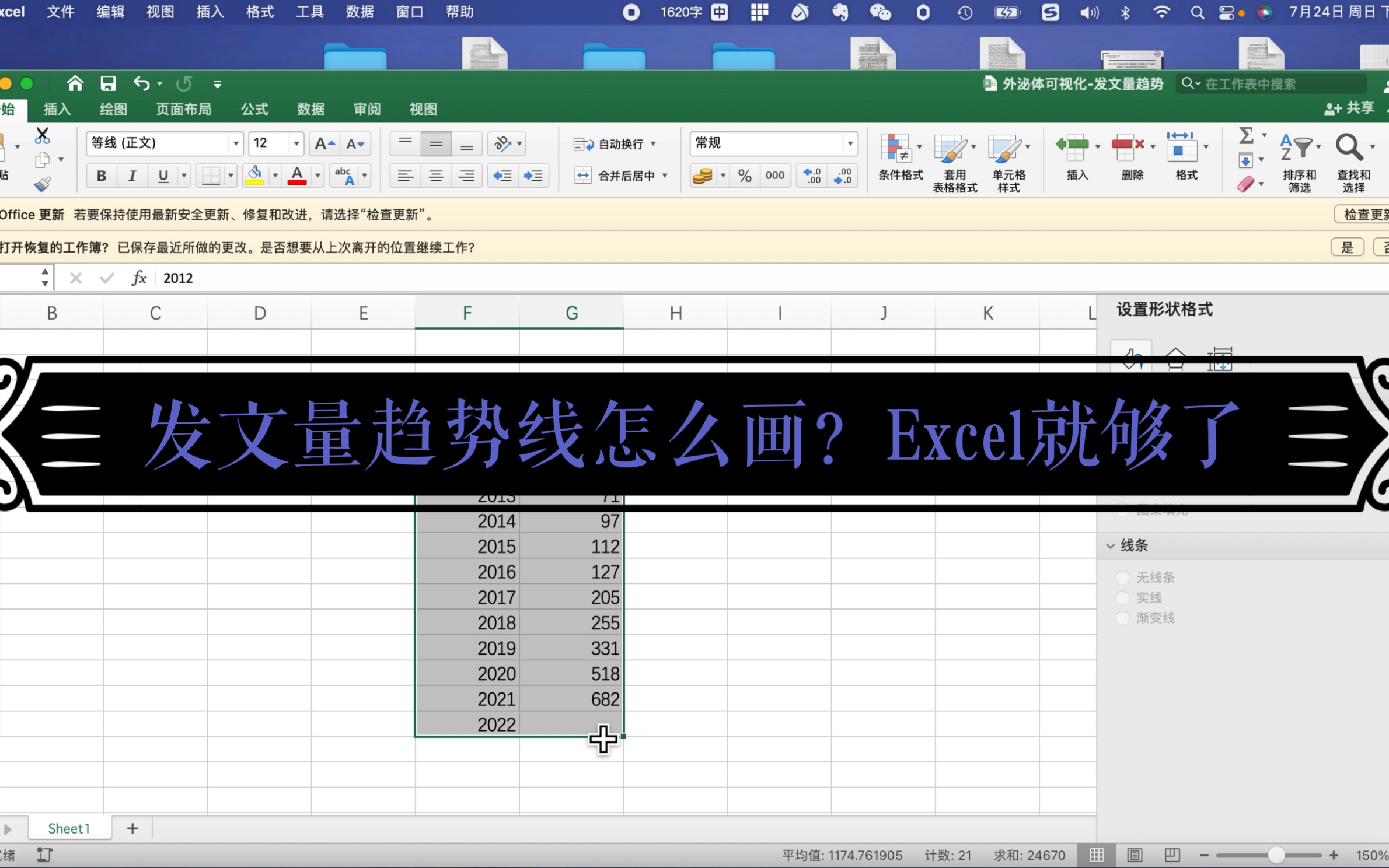Click the Format Painter brush icon
1389x868 pixels.
click(42, 185)
